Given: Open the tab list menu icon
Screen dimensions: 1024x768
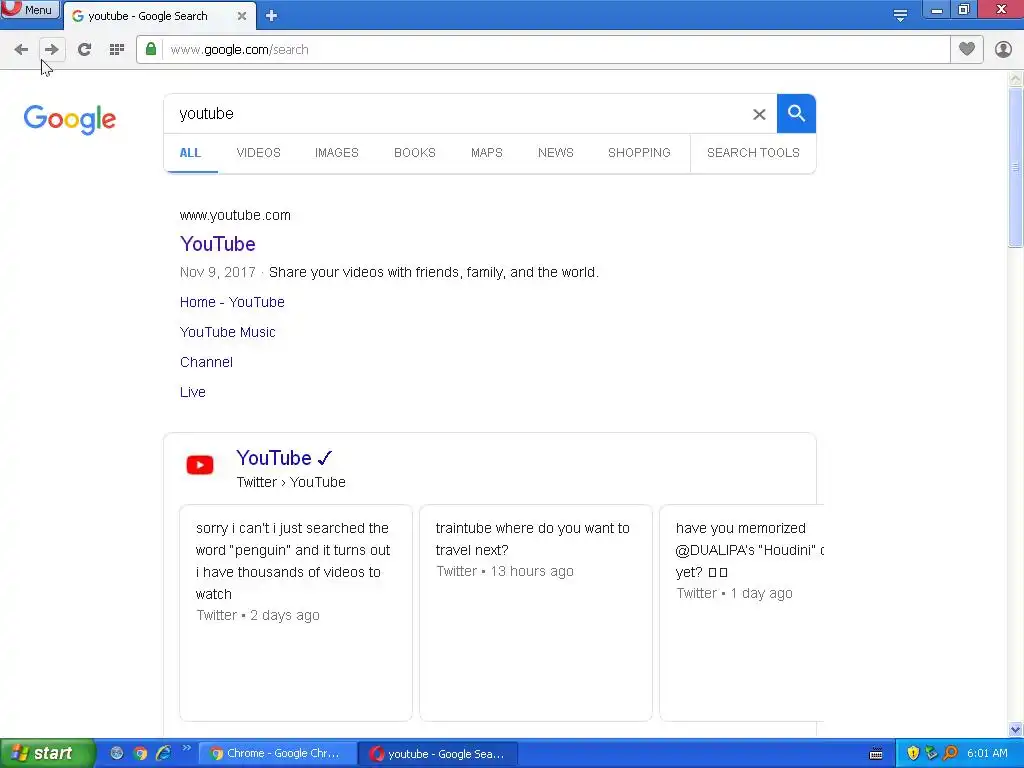Looking at the screenshot, I should (900, 15).
